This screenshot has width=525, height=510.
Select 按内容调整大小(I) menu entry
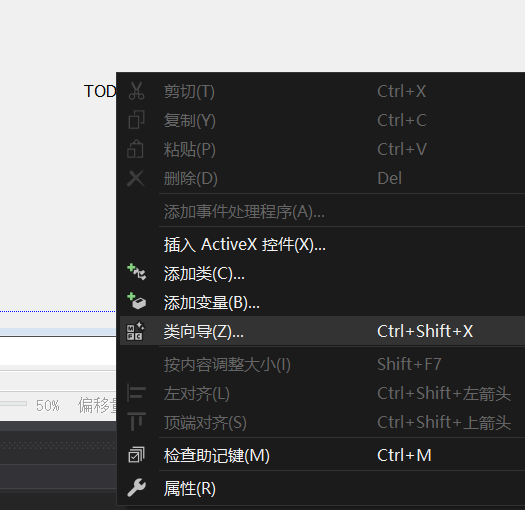click(x=322, y=364)
